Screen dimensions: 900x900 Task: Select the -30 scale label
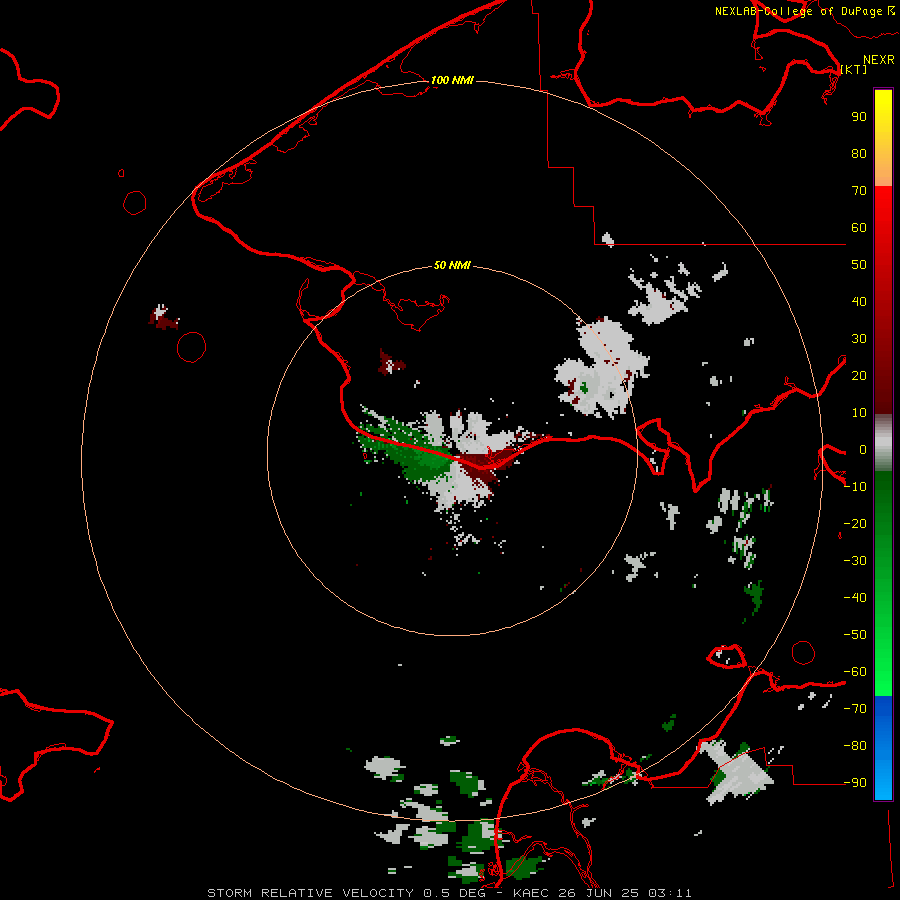tap(855, 561)
